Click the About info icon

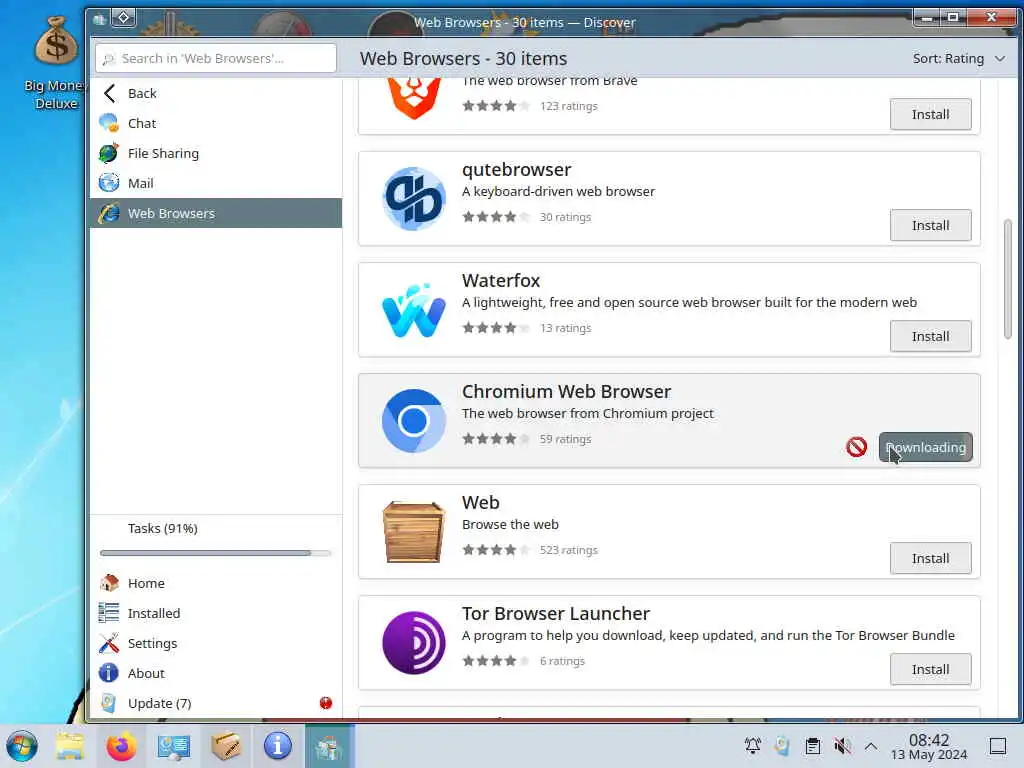(x=109, y=673)
